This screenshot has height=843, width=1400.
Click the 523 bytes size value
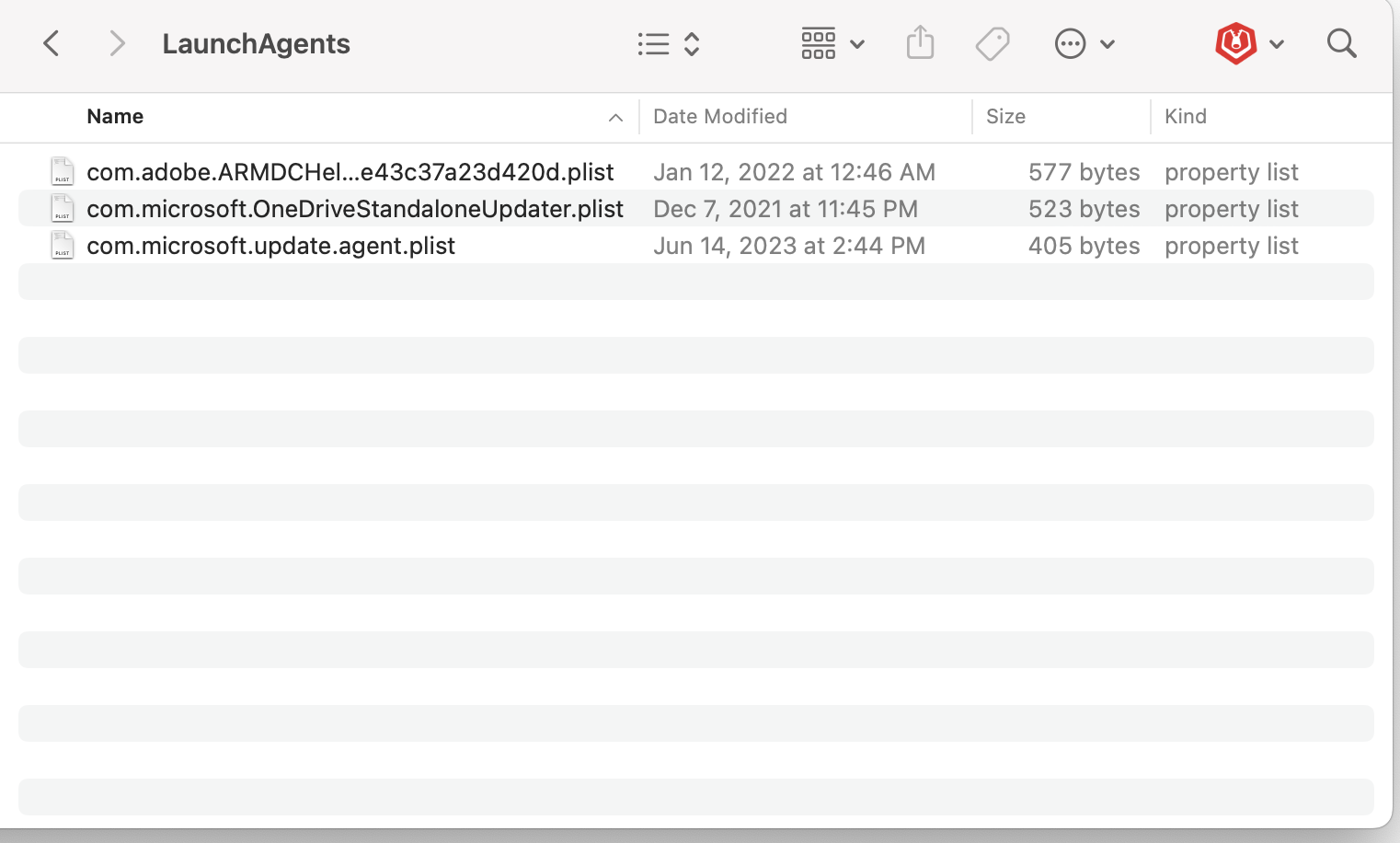click(x=1084, y=209)
